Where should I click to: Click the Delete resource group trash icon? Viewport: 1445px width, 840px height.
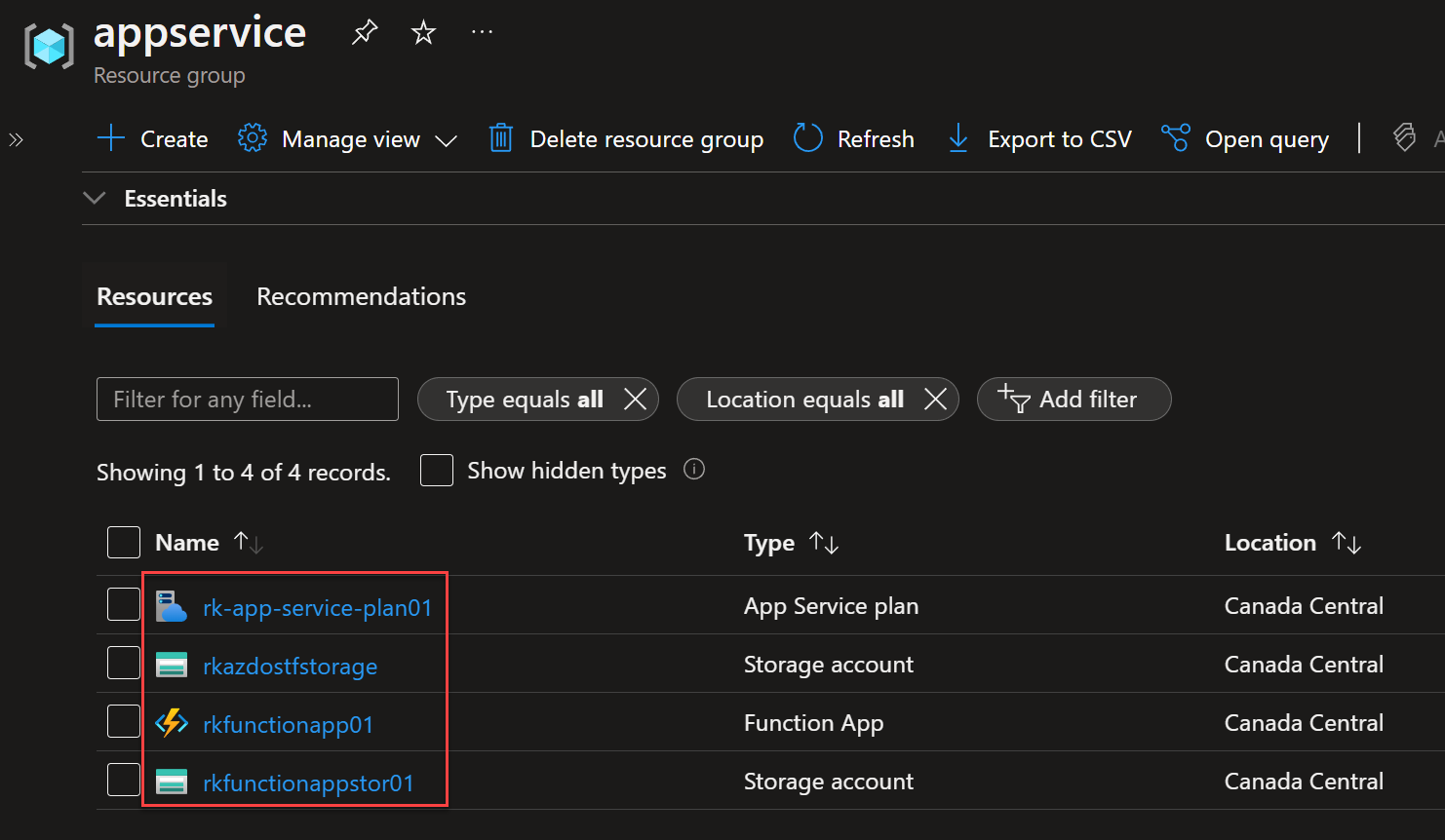tap(501, 138)
